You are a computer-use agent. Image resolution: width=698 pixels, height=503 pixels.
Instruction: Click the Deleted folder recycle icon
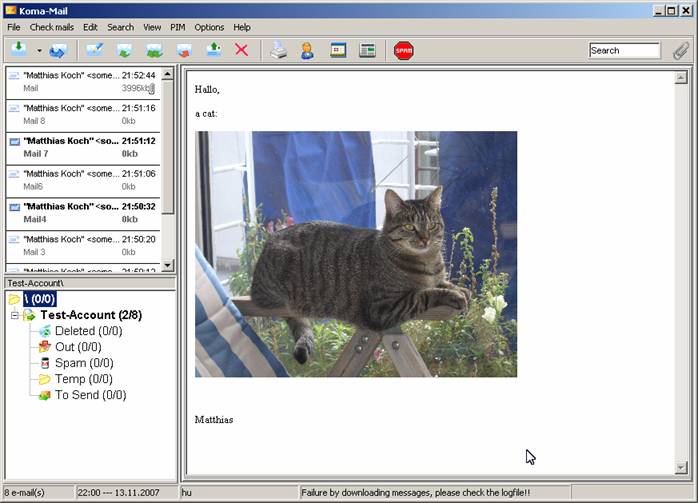tap(45, 331)
